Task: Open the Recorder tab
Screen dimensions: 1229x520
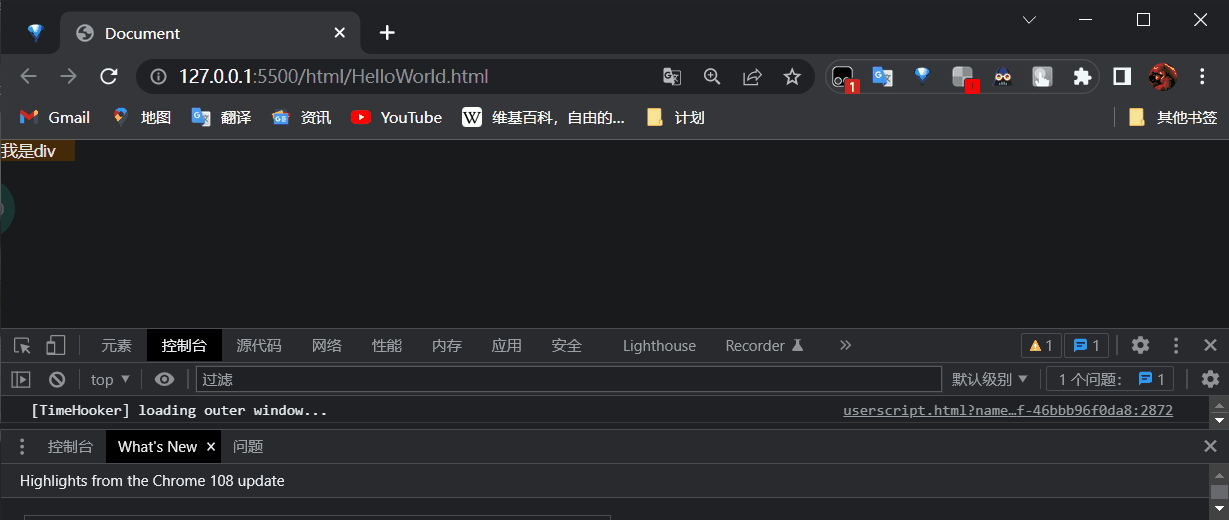Action: [765, 346]
